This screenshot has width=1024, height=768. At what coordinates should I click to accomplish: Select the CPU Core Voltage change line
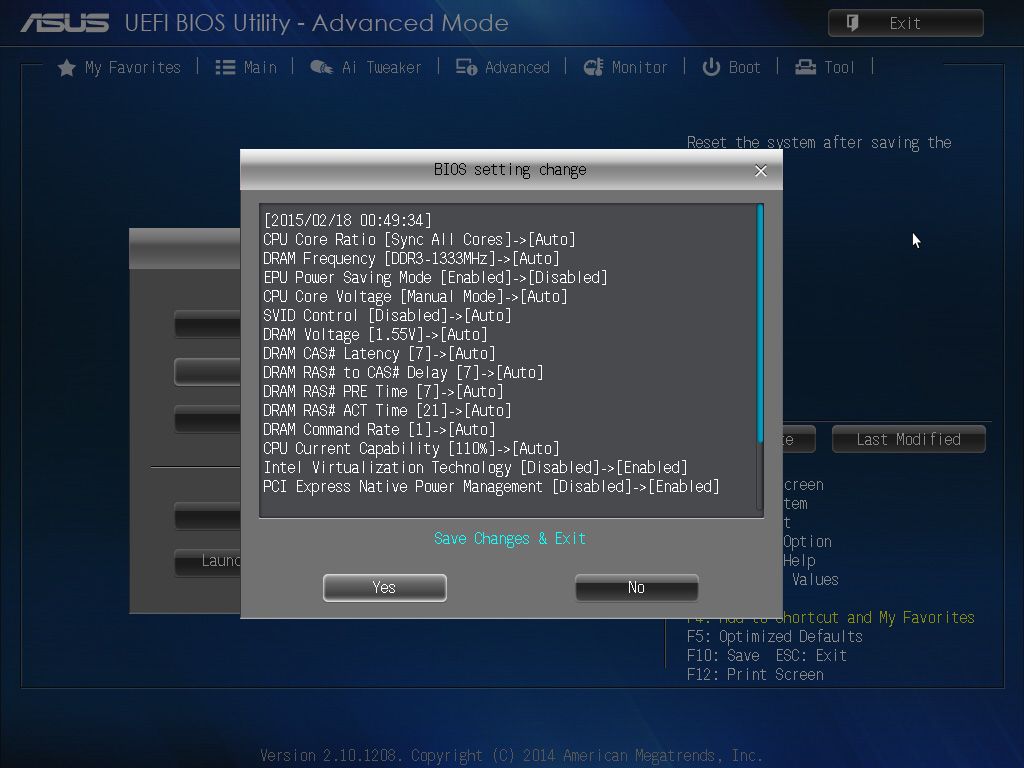(415, 296)
